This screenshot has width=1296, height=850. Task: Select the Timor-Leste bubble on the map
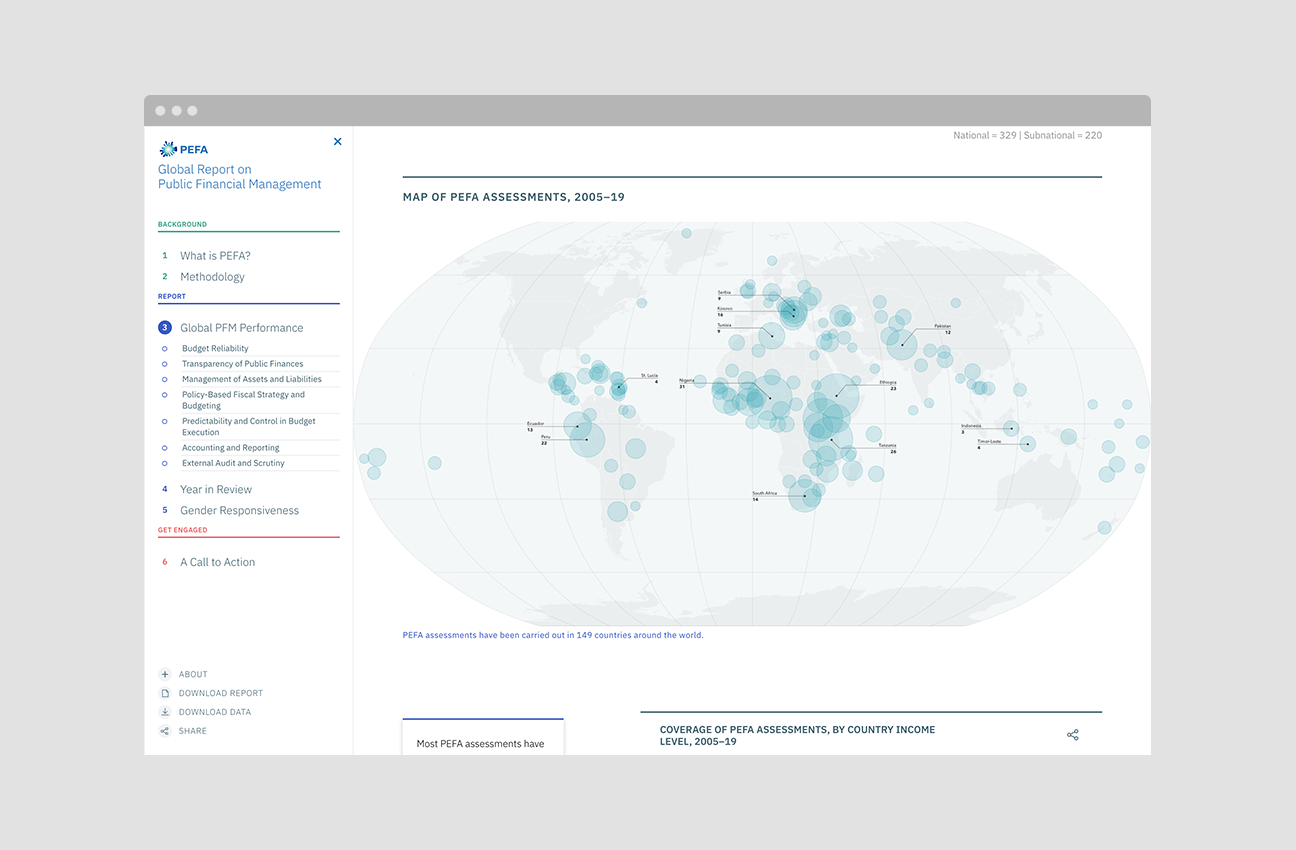click(x=1027, y=444)
